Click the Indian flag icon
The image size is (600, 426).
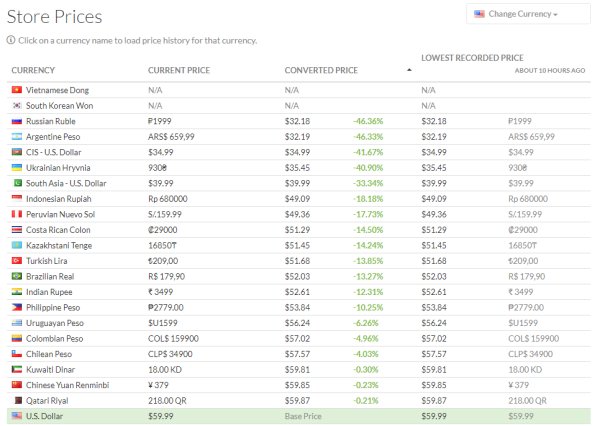coord(16,291)
